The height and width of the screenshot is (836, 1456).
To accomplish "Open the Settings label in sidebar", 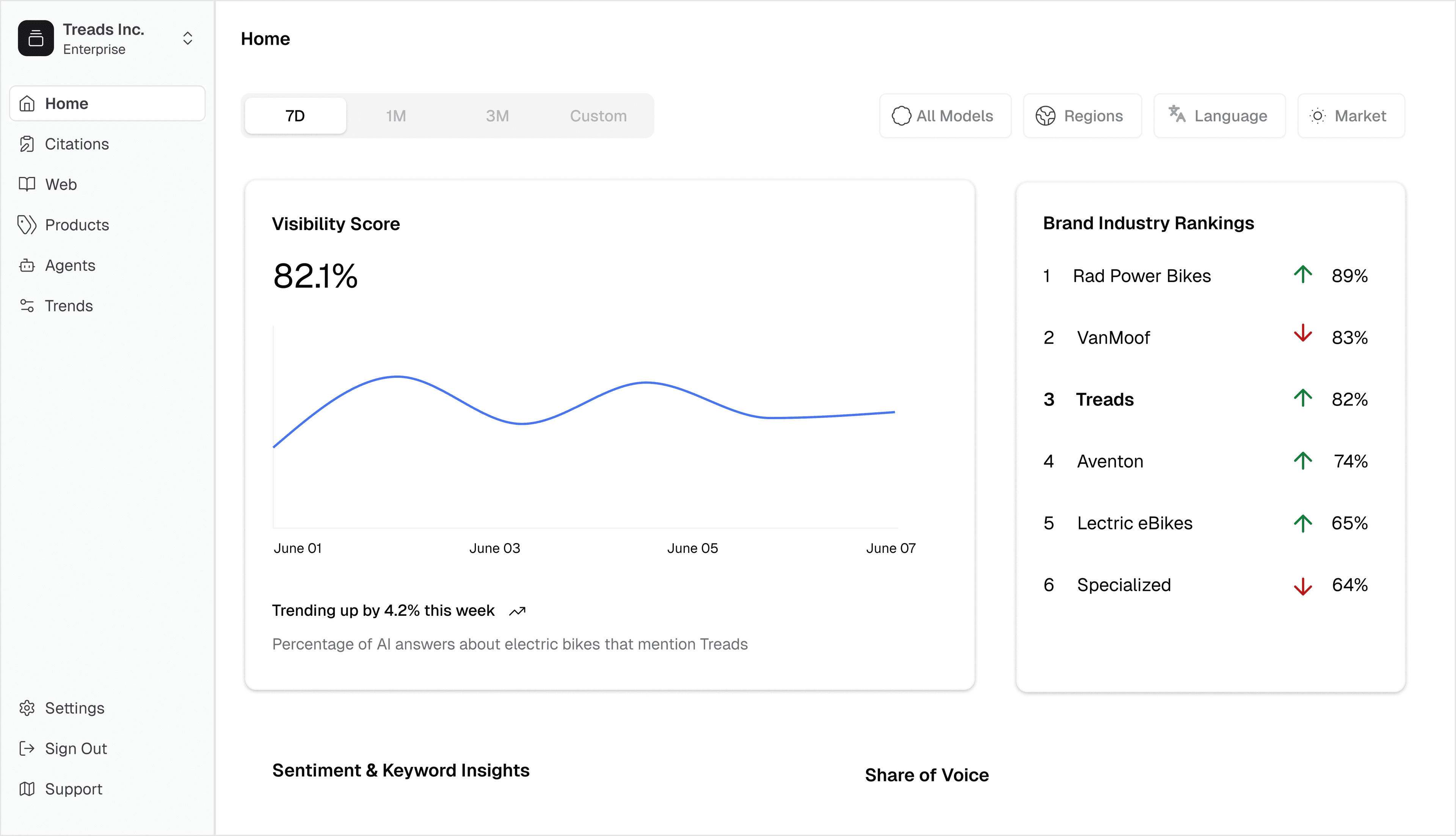I will [x=75, y=708].
